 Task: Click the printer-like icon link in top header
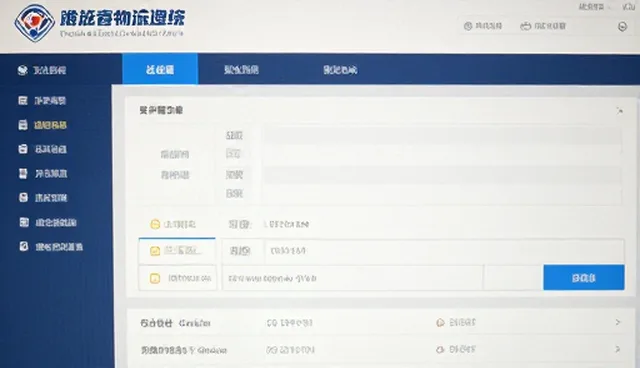point(543,26)
